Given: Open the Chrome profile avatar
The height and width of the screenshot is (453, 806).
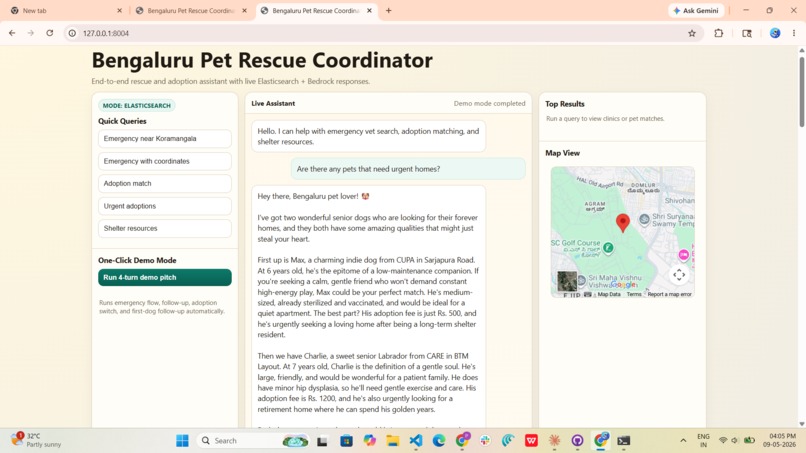Looking at the screenshot, I should 775,33.
